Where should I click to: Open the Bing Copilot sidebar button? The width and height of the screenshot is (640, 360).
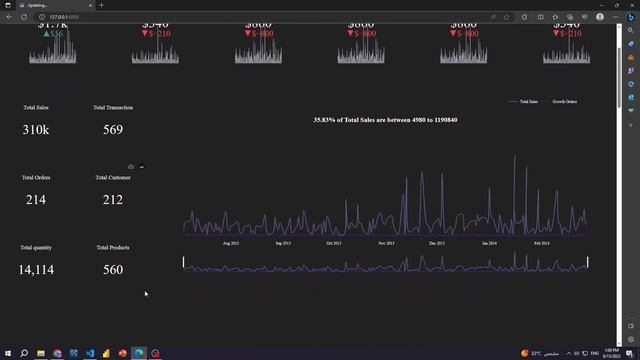(631, 17)
